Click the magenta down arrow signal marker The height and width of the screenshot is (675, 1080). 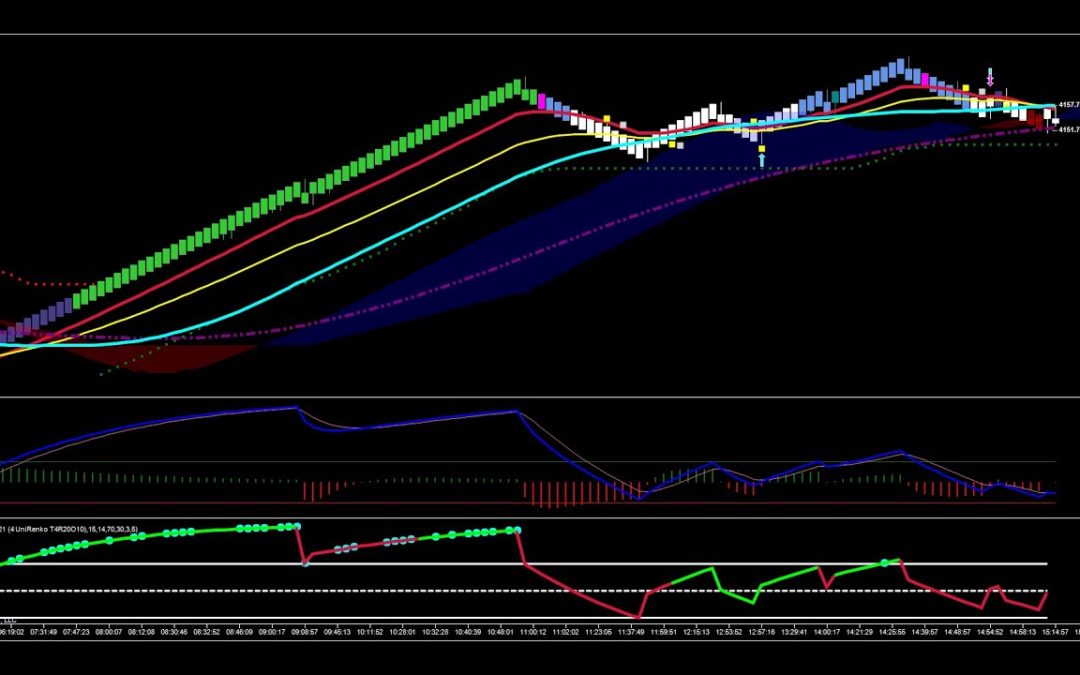coord(990,76)
